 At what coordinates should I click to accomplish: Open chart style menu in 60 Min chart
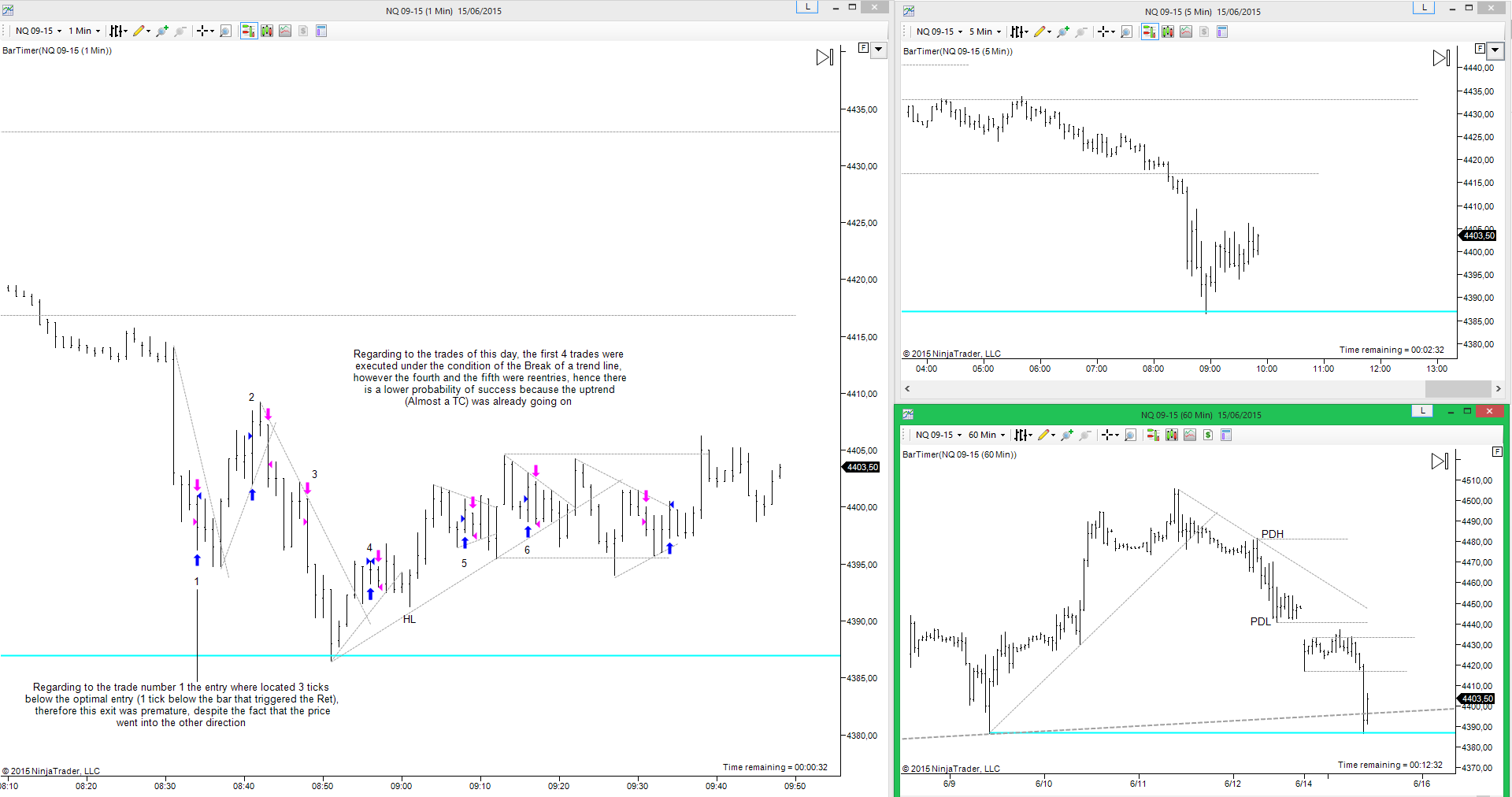[1023, 435]
